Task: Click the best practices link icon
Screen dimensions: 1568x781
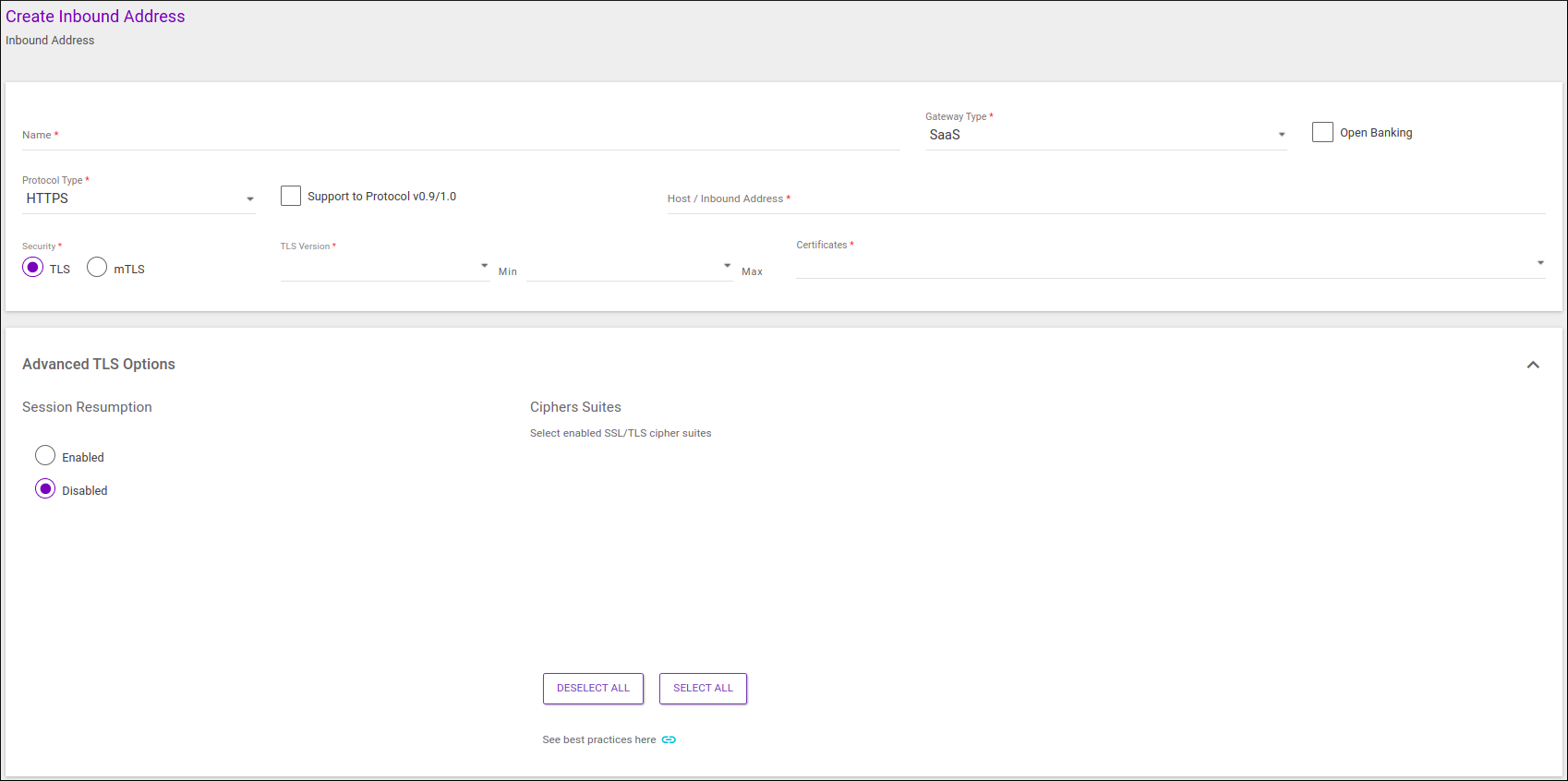Action: (669, 739)
